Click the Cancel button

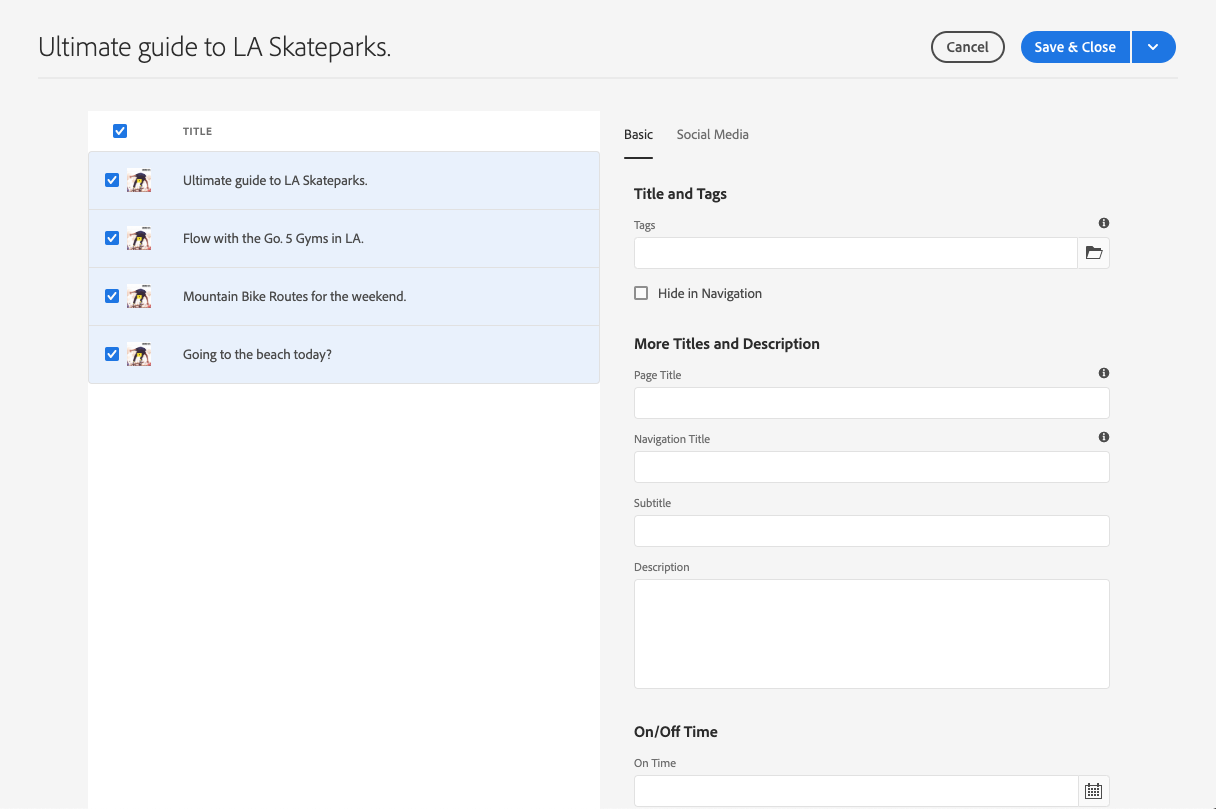[967, 46]
